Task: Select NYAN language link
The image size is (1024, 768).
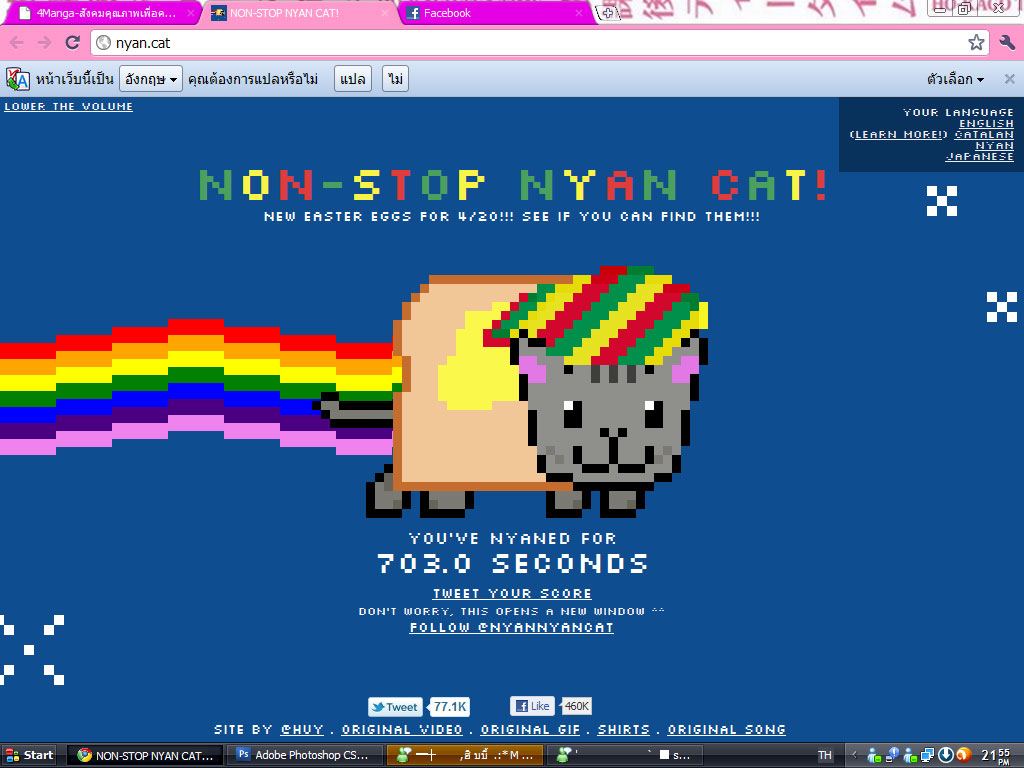Action: click(995, 146)
